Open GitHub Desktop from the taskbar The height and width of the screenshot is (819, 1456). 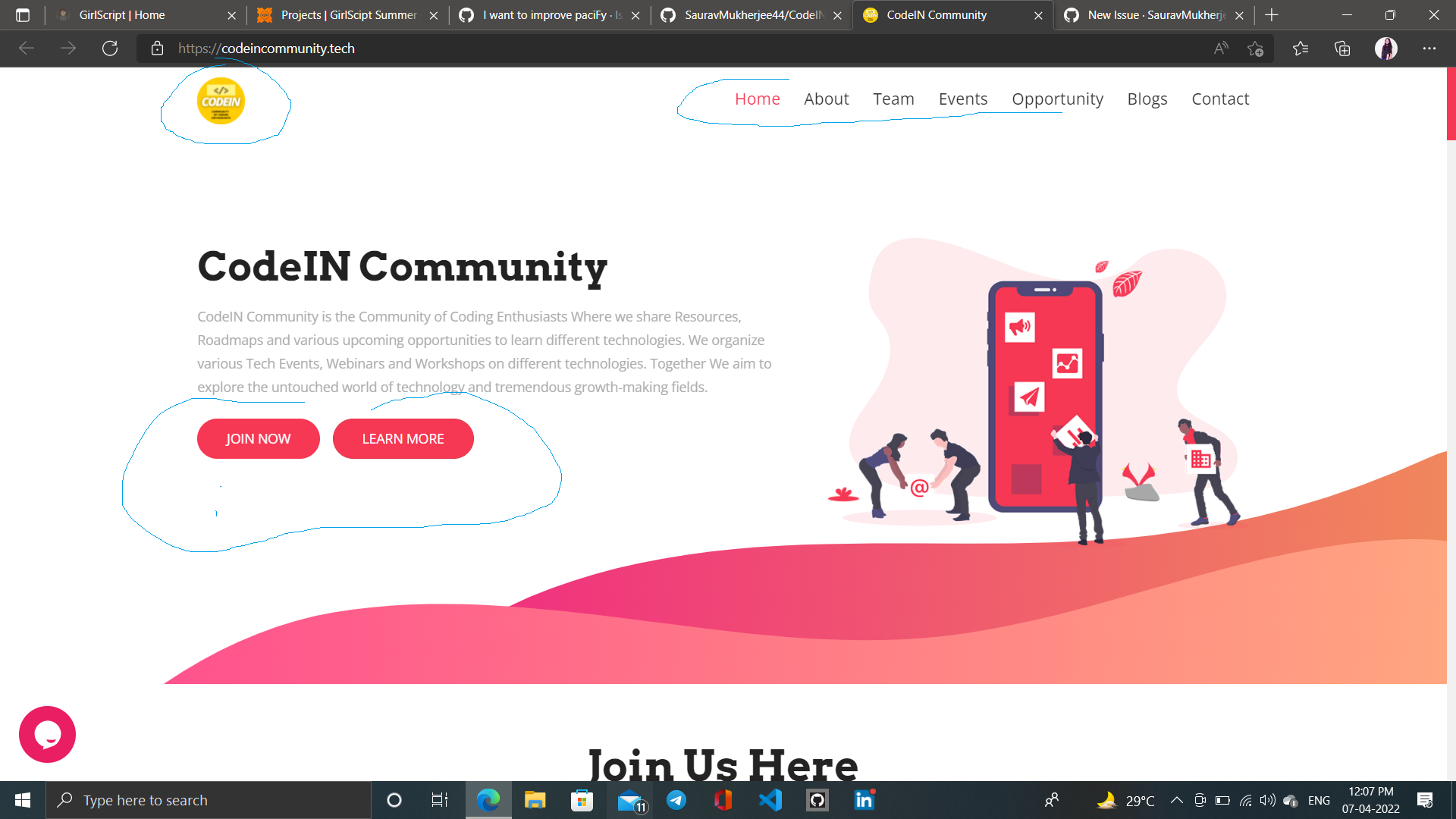click(817, 799)
